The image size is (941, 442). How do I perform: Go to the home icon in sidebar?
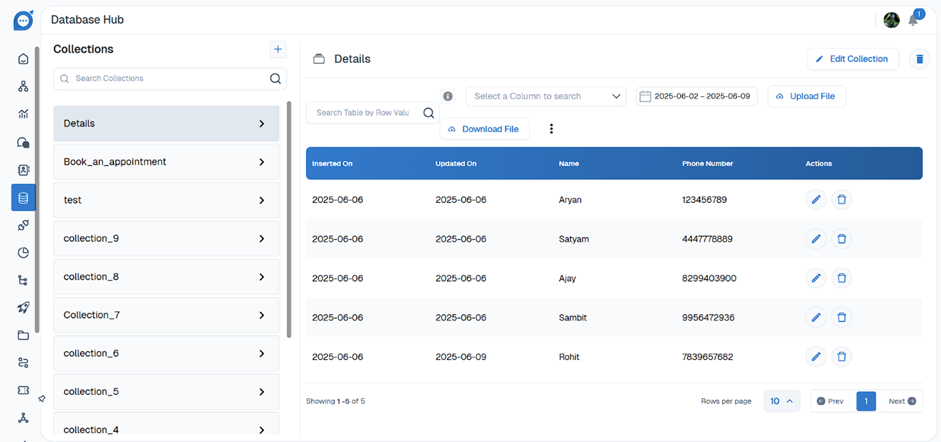pyautogui.click(x=23, y=59)
